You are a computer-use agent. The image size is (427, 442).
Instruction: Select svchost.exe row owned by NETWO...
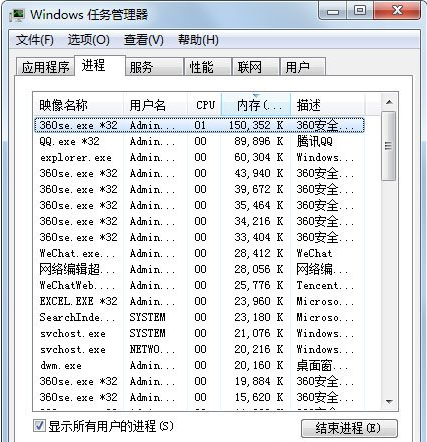point(199,349)
